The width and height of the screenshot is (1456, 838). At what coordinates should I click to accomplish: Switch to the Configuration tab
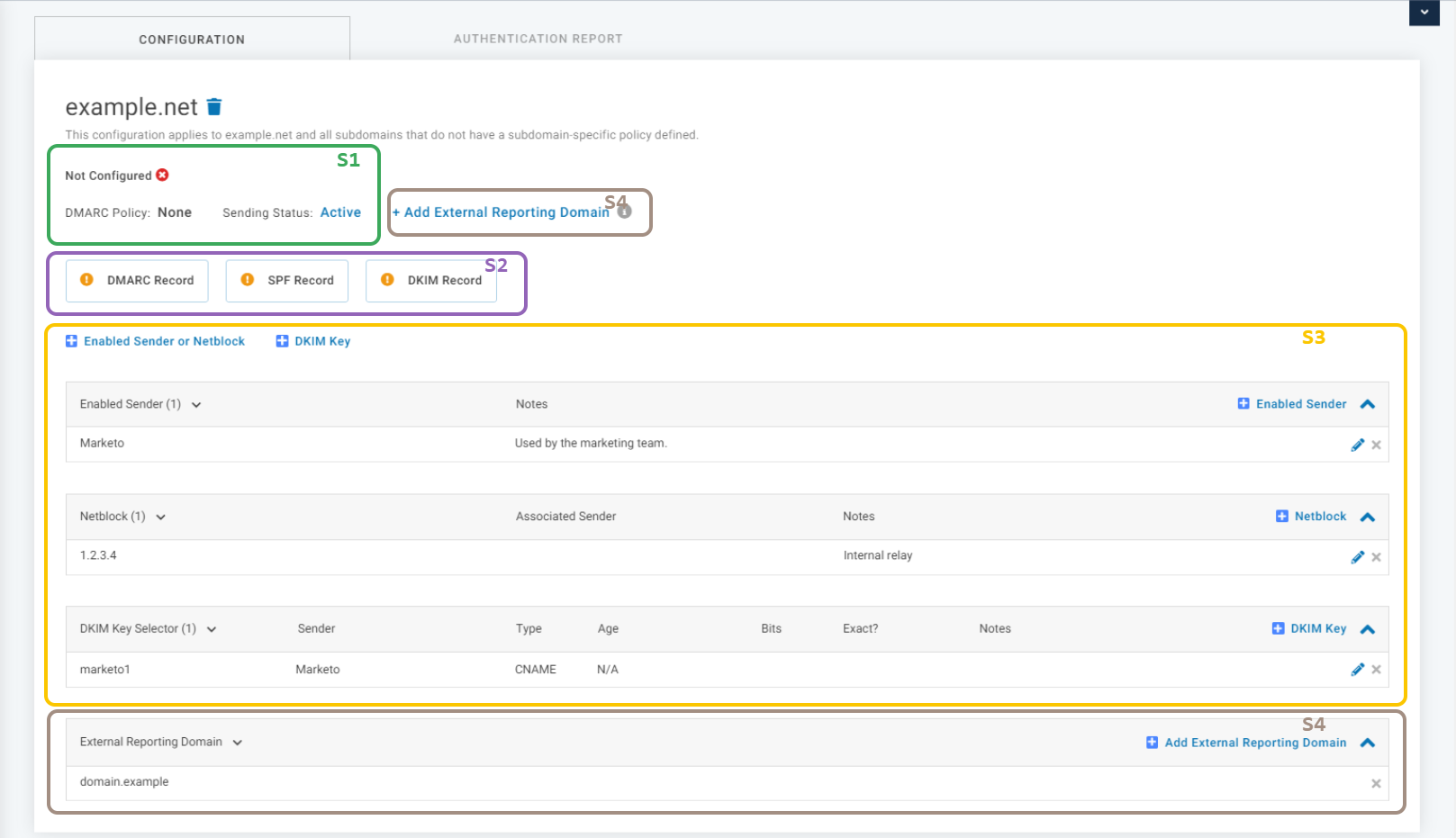192,40
